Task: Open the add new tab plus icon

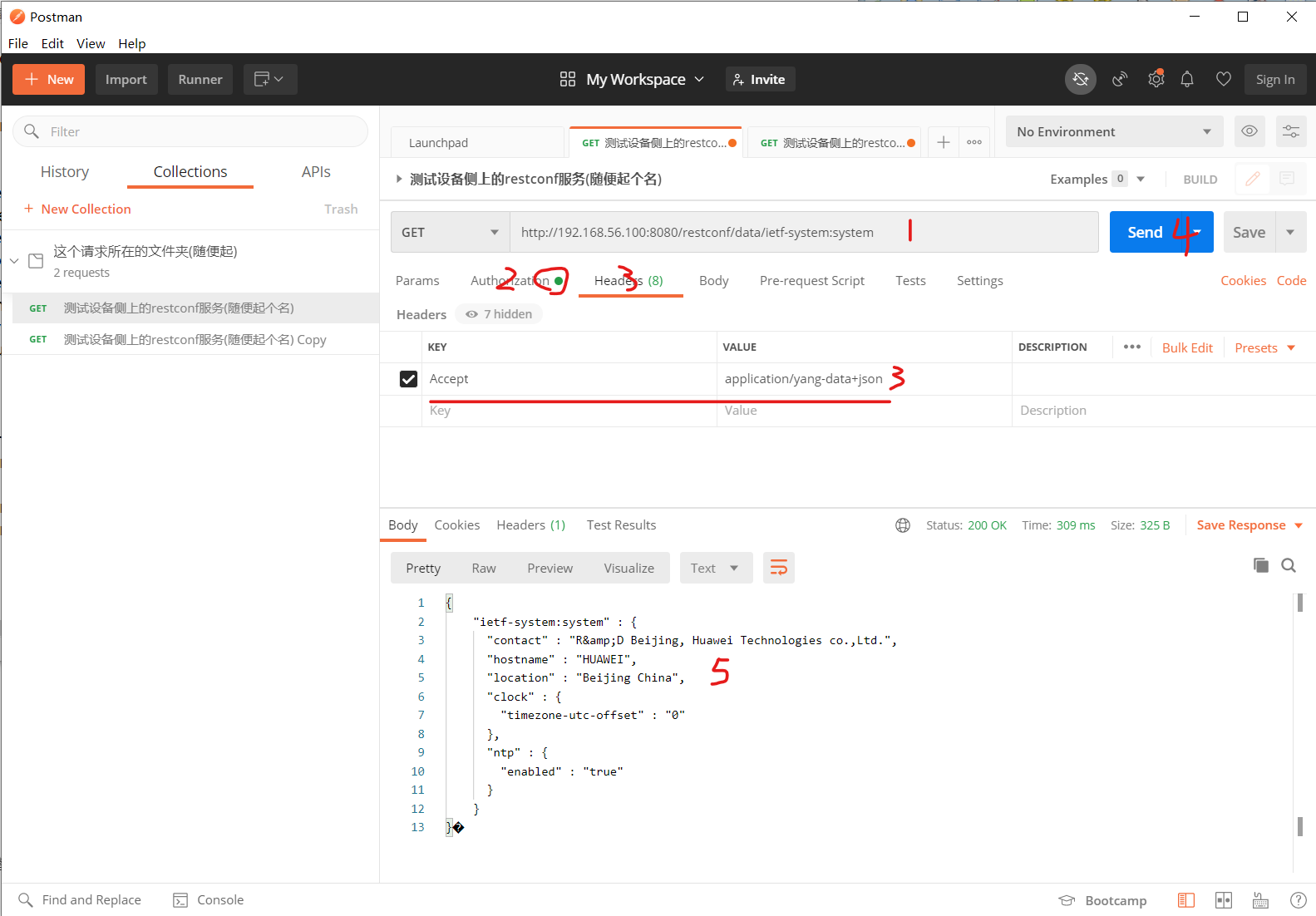Action: pos(943,143)
